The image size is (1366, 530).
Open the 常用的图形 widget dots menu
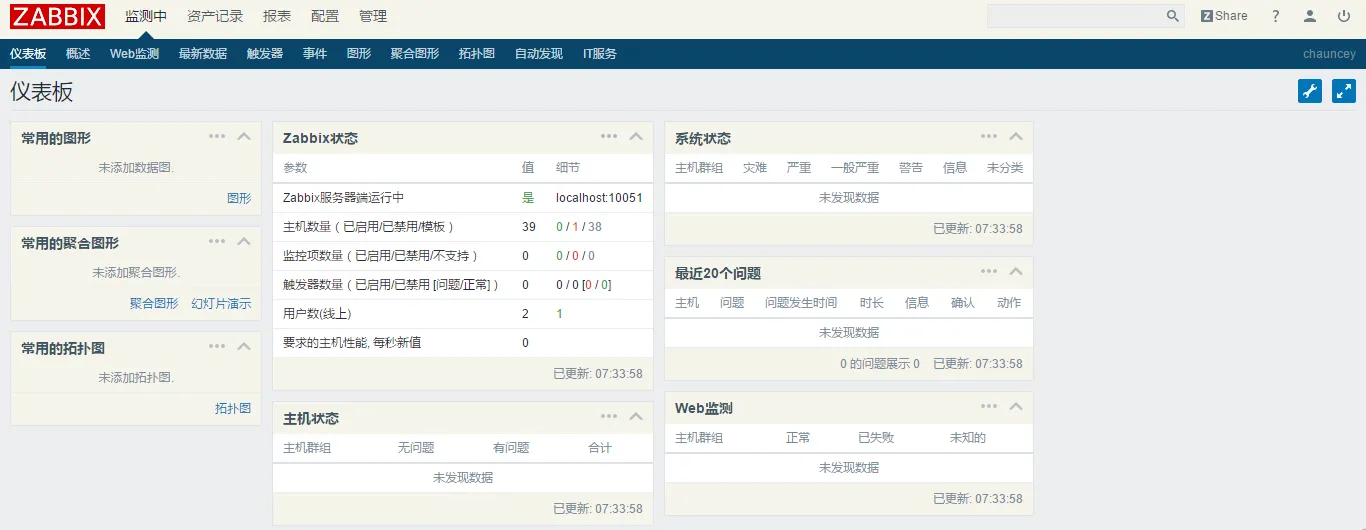pos(217,136)
